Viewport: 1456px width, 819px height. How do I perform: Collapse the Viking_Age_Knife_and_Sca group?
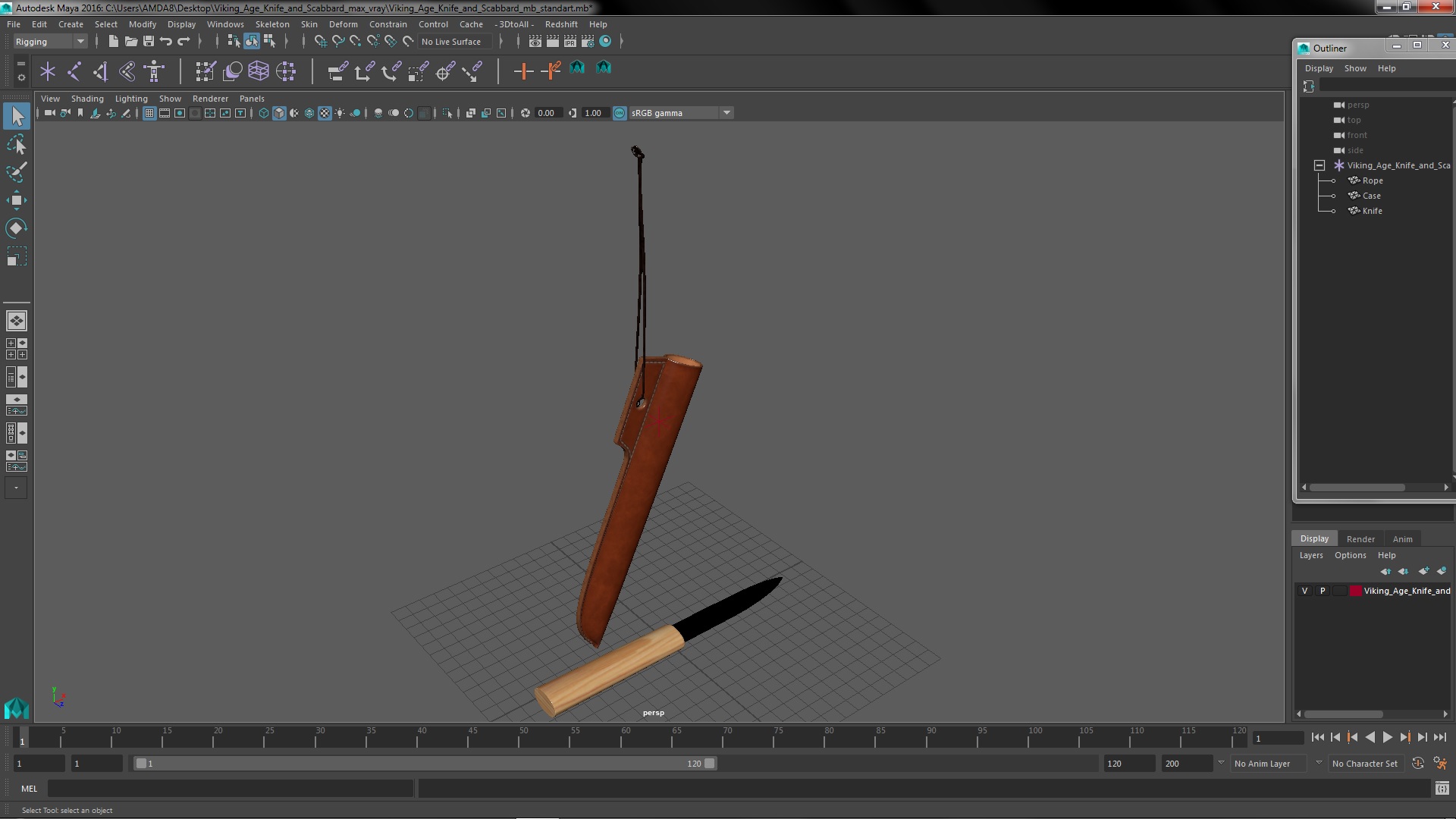[x=1319, y=165]
